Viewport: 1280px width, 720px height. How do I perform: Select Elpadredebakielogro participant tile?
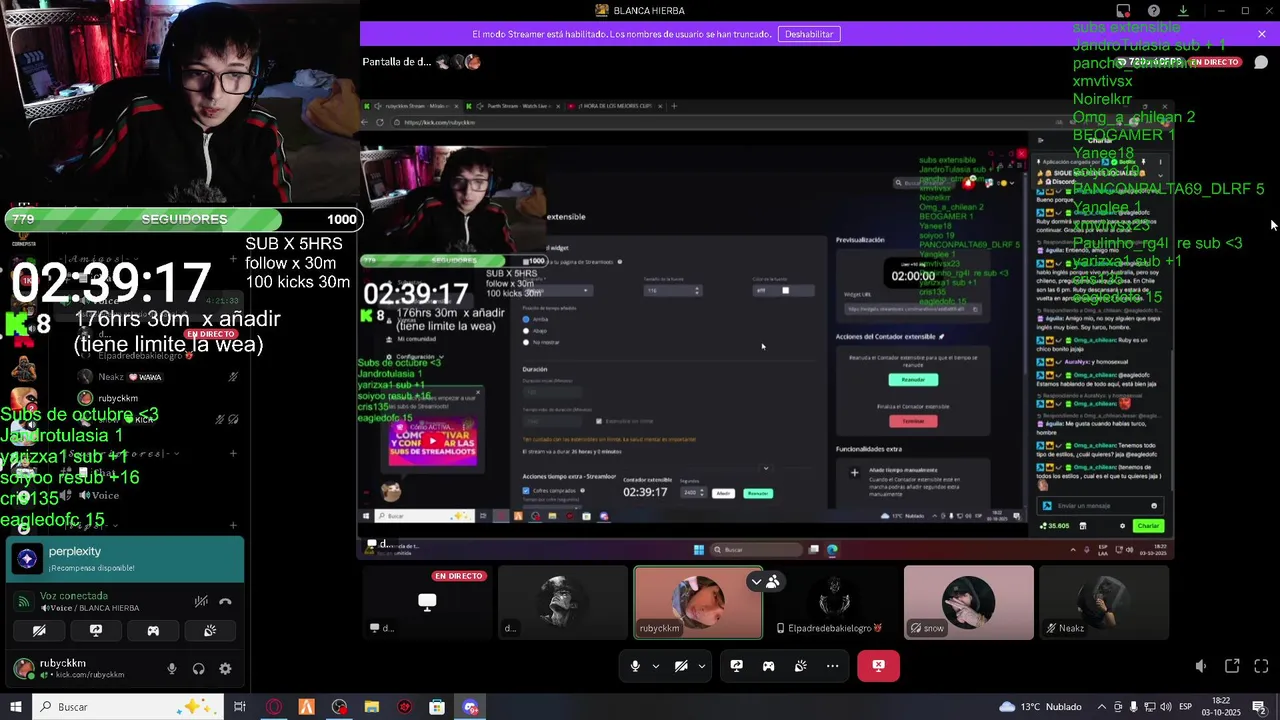tap(833, 603)
